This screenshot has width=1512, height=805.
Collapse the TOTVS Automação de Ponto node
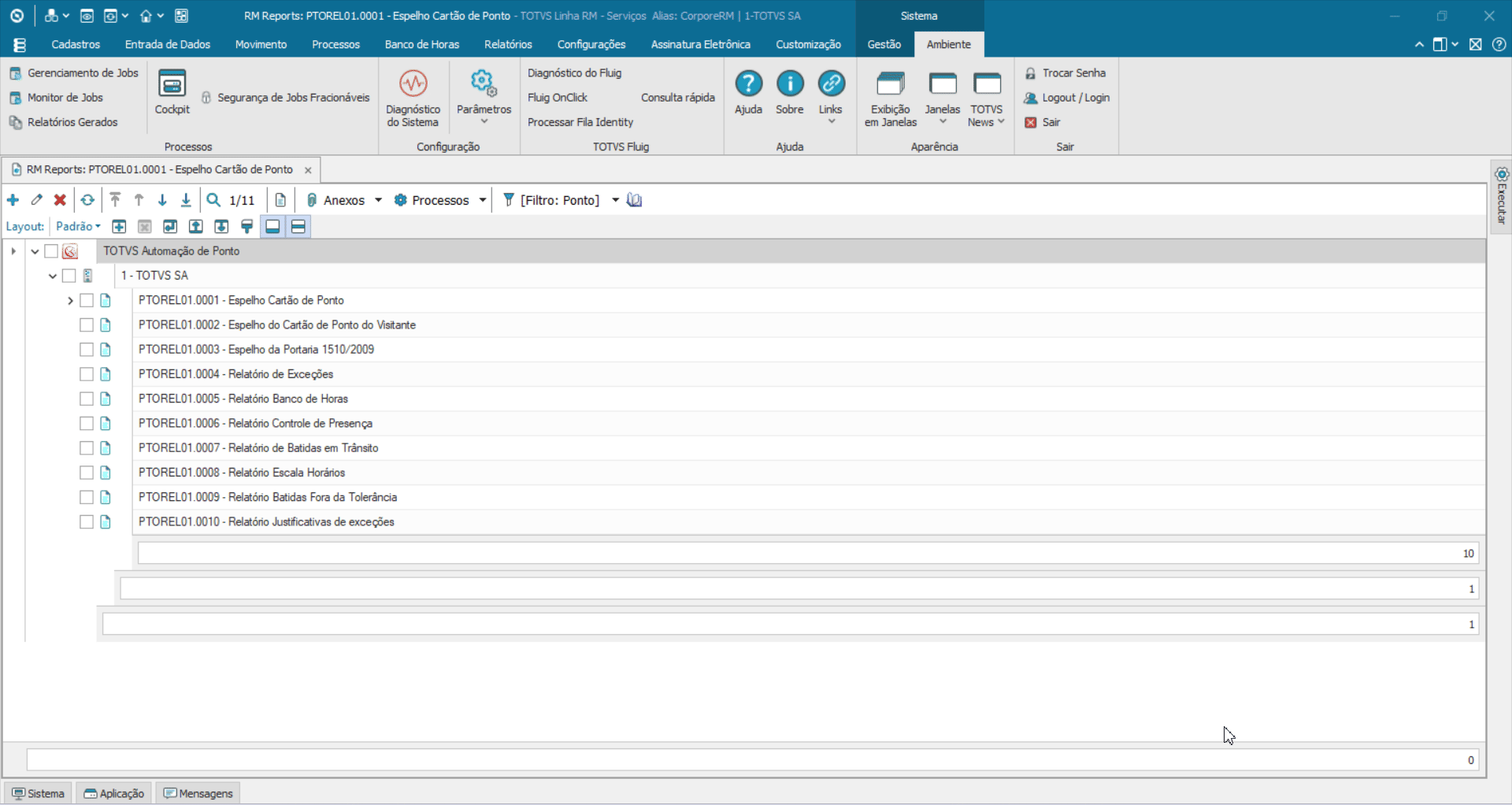coord(35,251)
